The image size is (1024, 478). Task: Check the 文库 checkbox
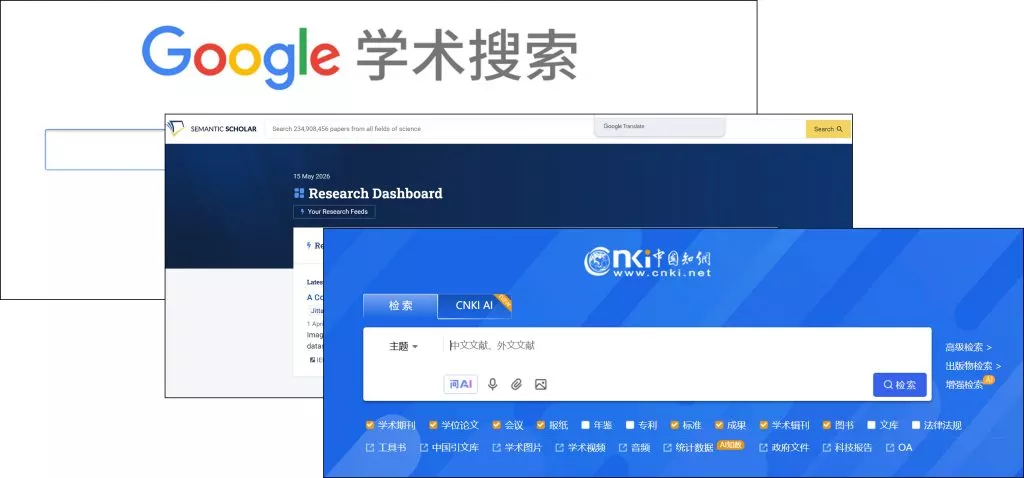(x=872, y=425)
